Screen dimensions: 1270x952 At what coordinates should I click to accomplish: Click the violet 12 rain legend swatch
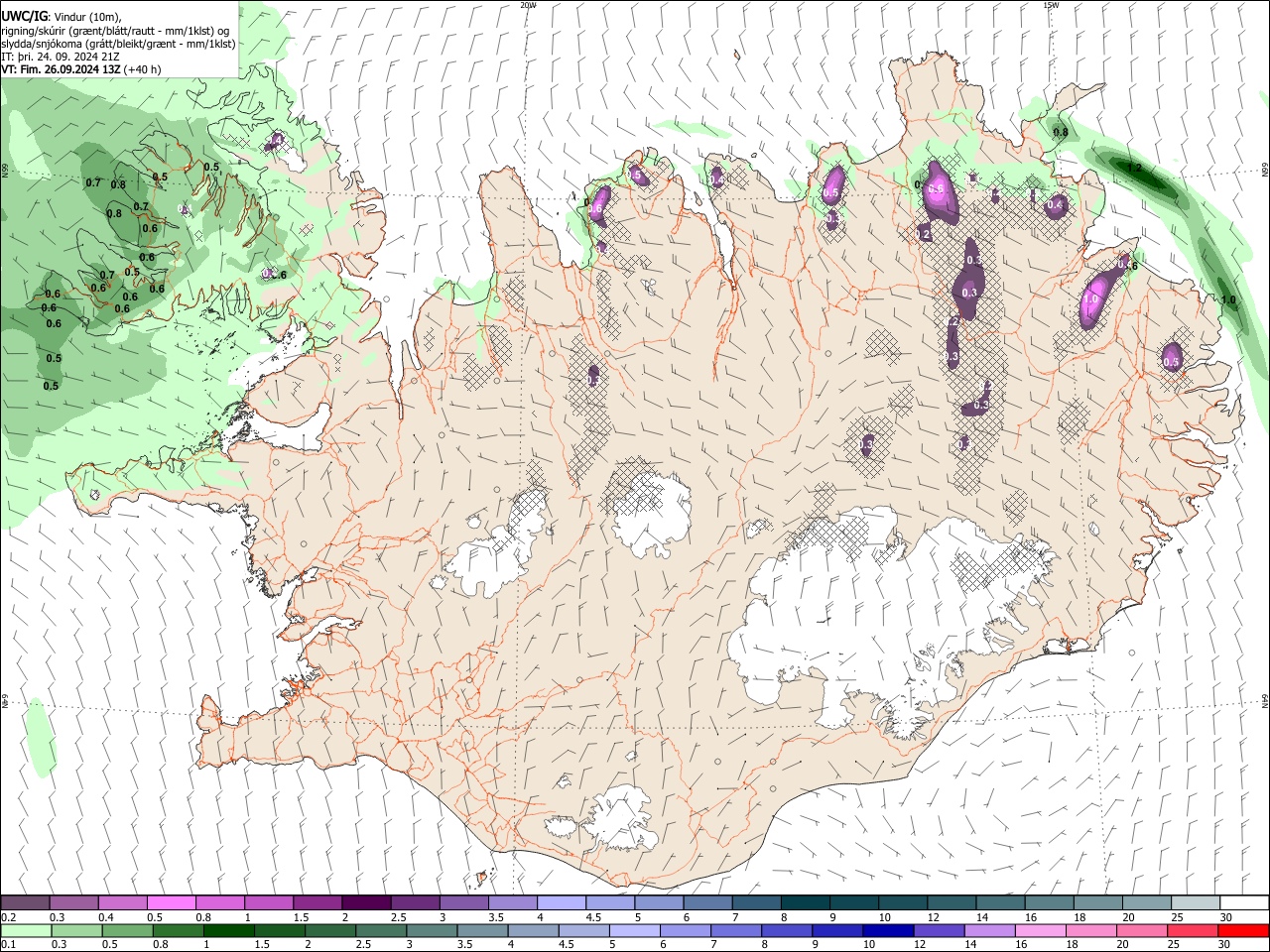(x=938, y=931)
